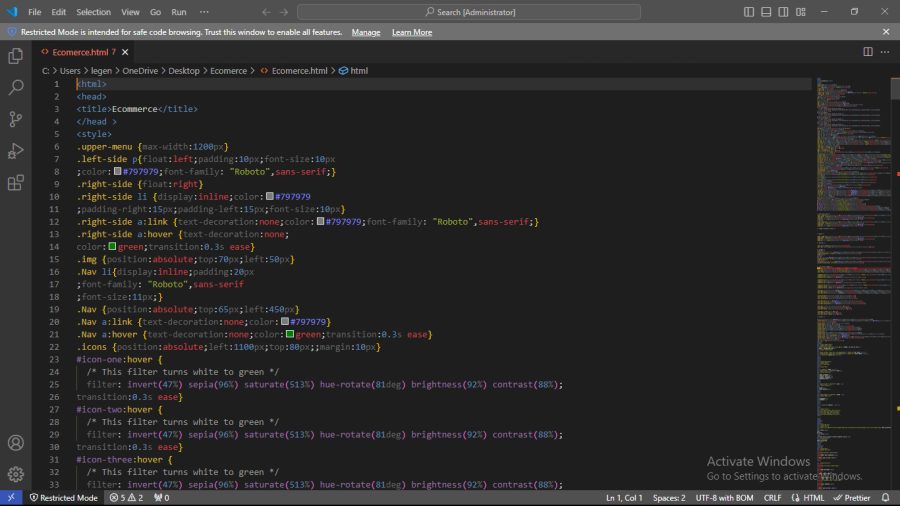Click the ports forwarded status item
This screenshot has height=506, width=900.
click(162, 497)
